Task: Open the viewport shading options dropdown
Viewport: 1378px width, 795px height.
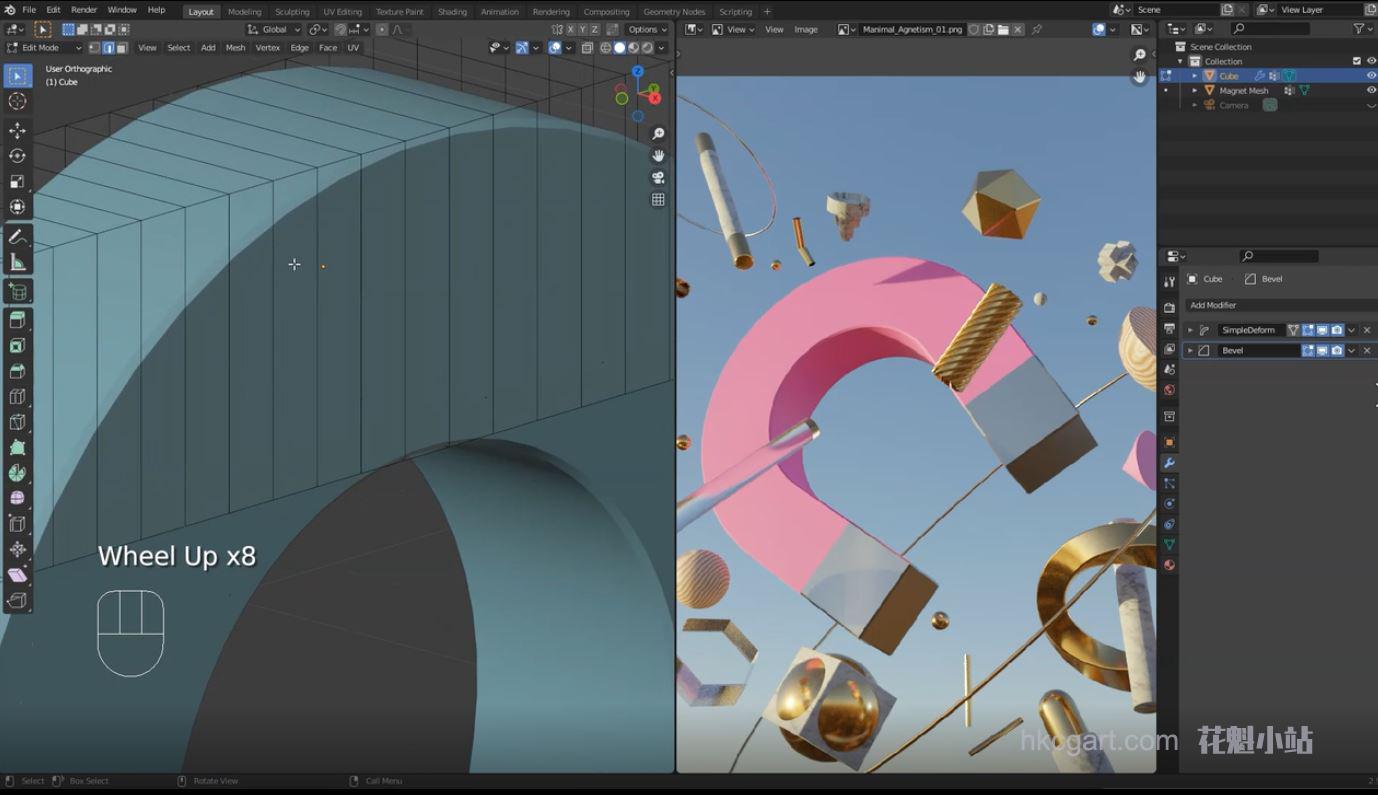Action: pos(661,47)
